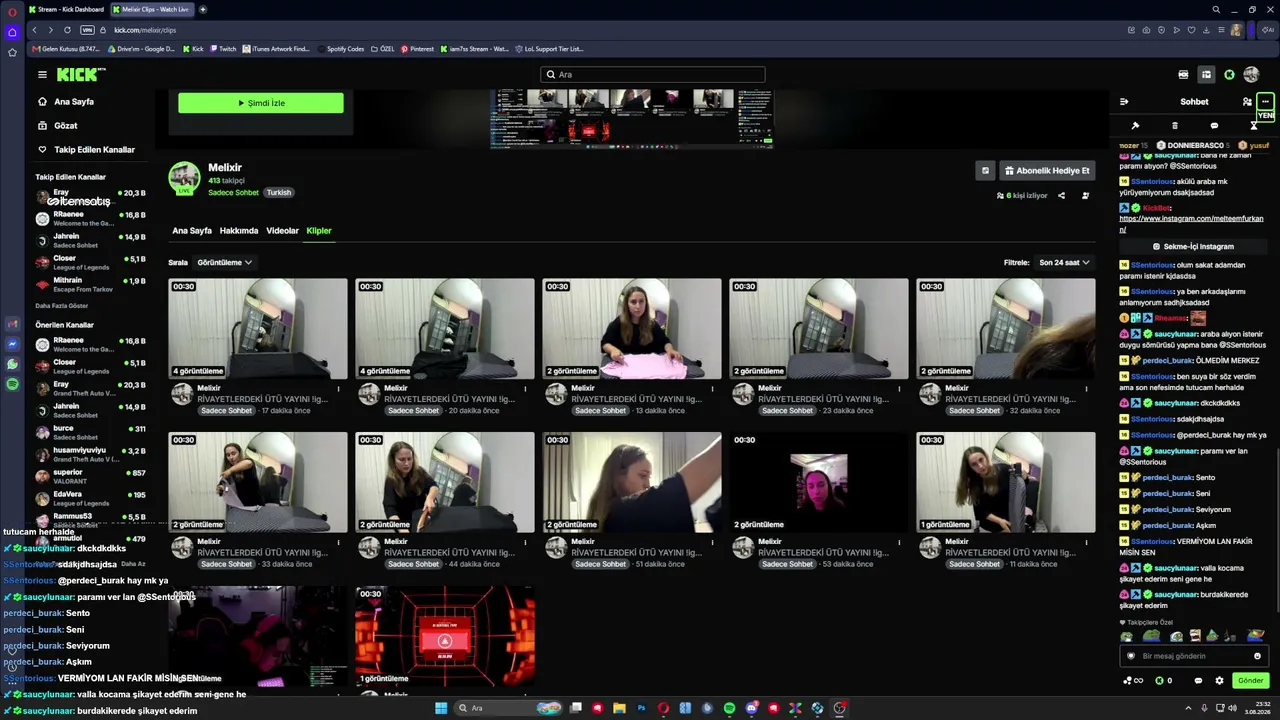Open clip thumbnail posted 53 dakika önce

tap(819, 483)
